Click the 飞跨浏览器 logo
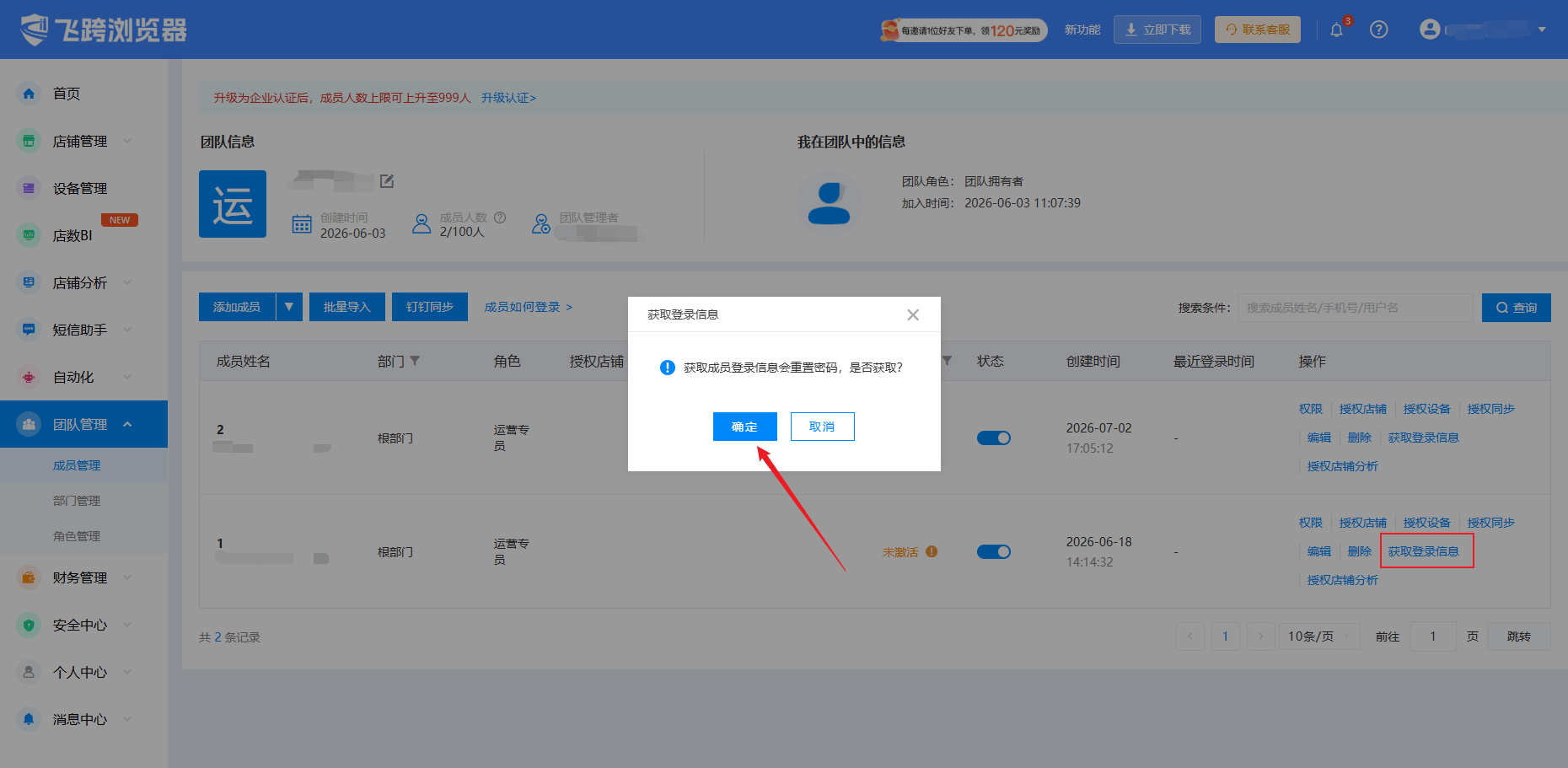Screen dimensions: 1568x768 tap(104, 30)
